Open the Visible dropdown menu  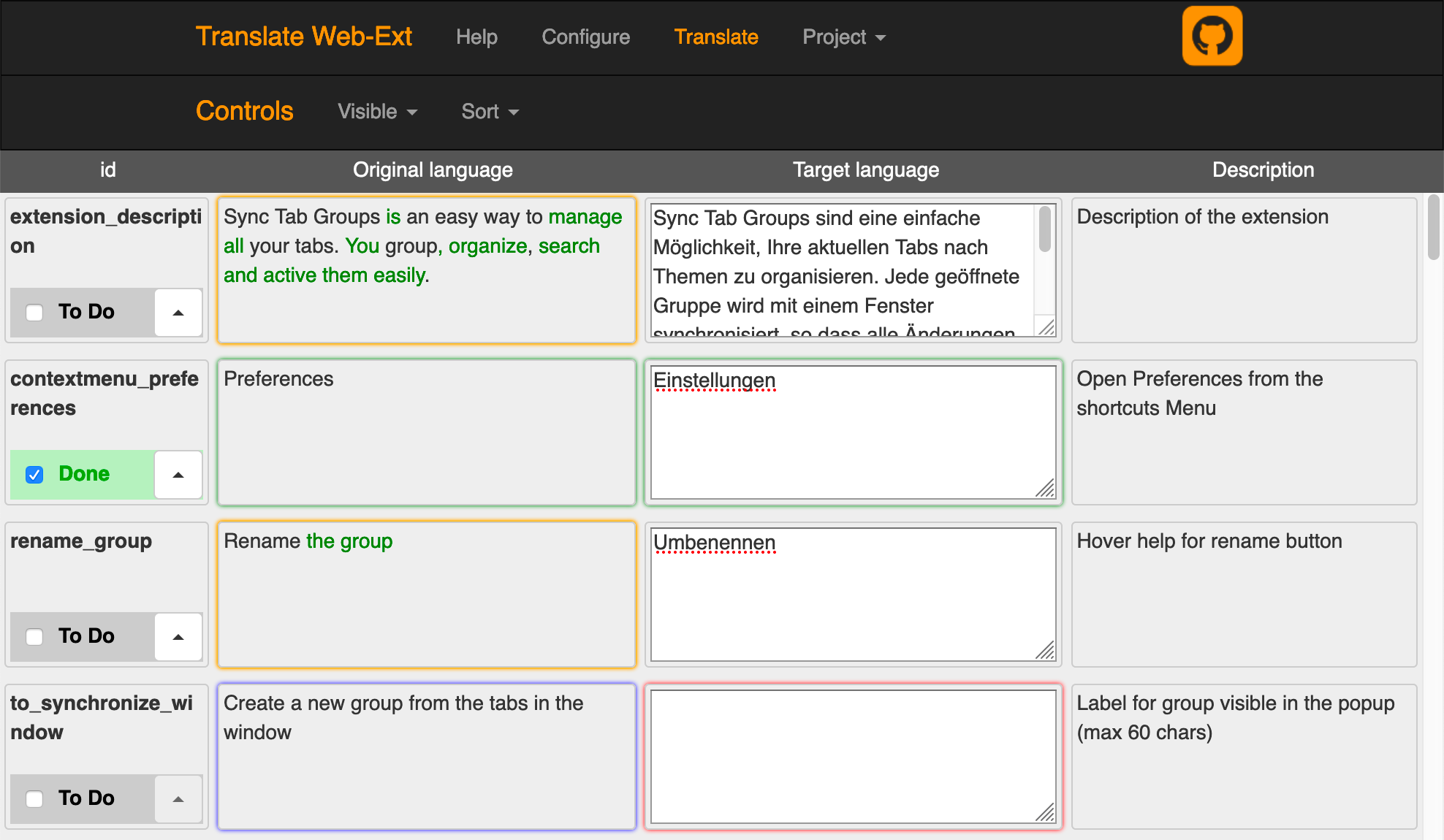377,112
